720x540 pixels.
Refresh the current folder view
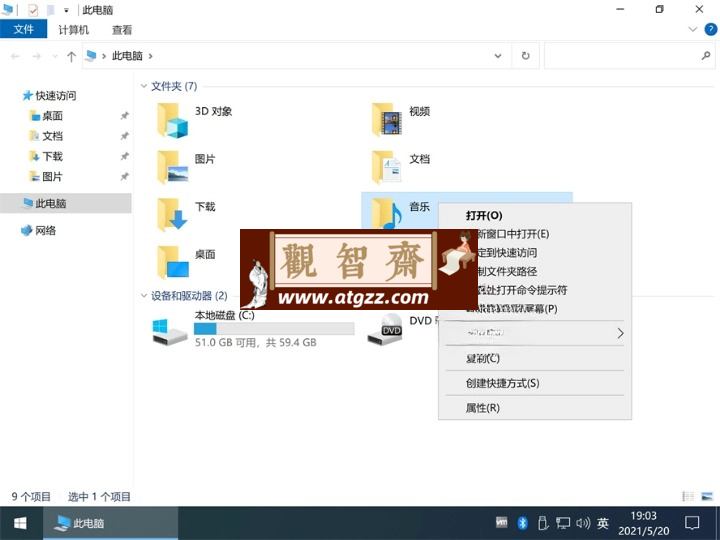[x=525, y=56]
